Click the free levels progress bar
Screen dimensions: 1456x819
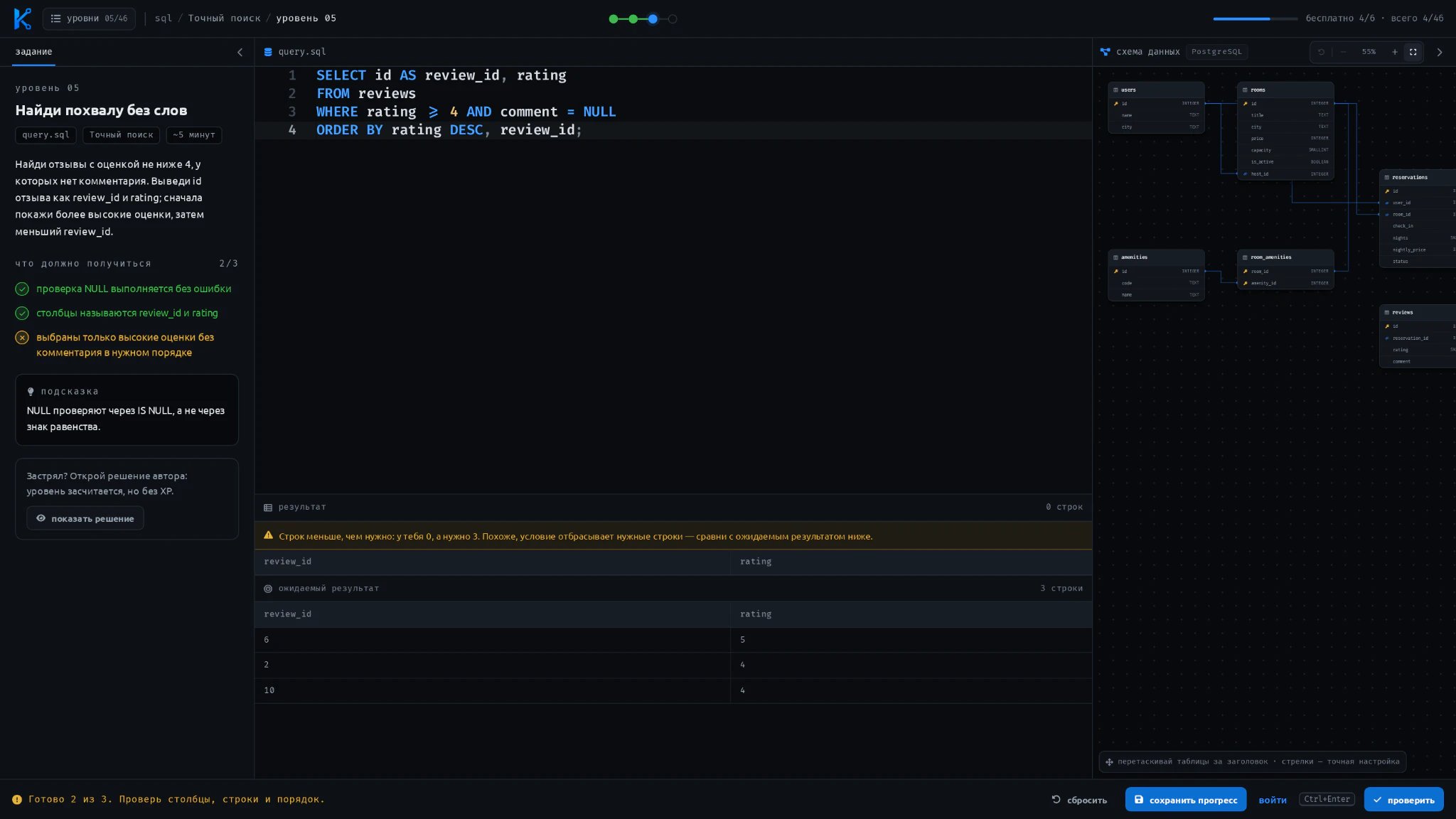(x=1255, y=19)
